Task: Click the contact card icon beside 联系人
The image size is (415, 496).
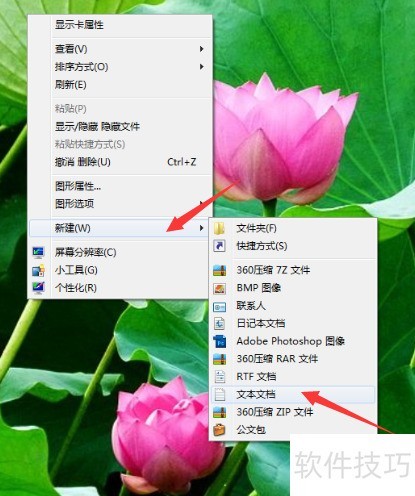Action: click(x=219, y=306)
